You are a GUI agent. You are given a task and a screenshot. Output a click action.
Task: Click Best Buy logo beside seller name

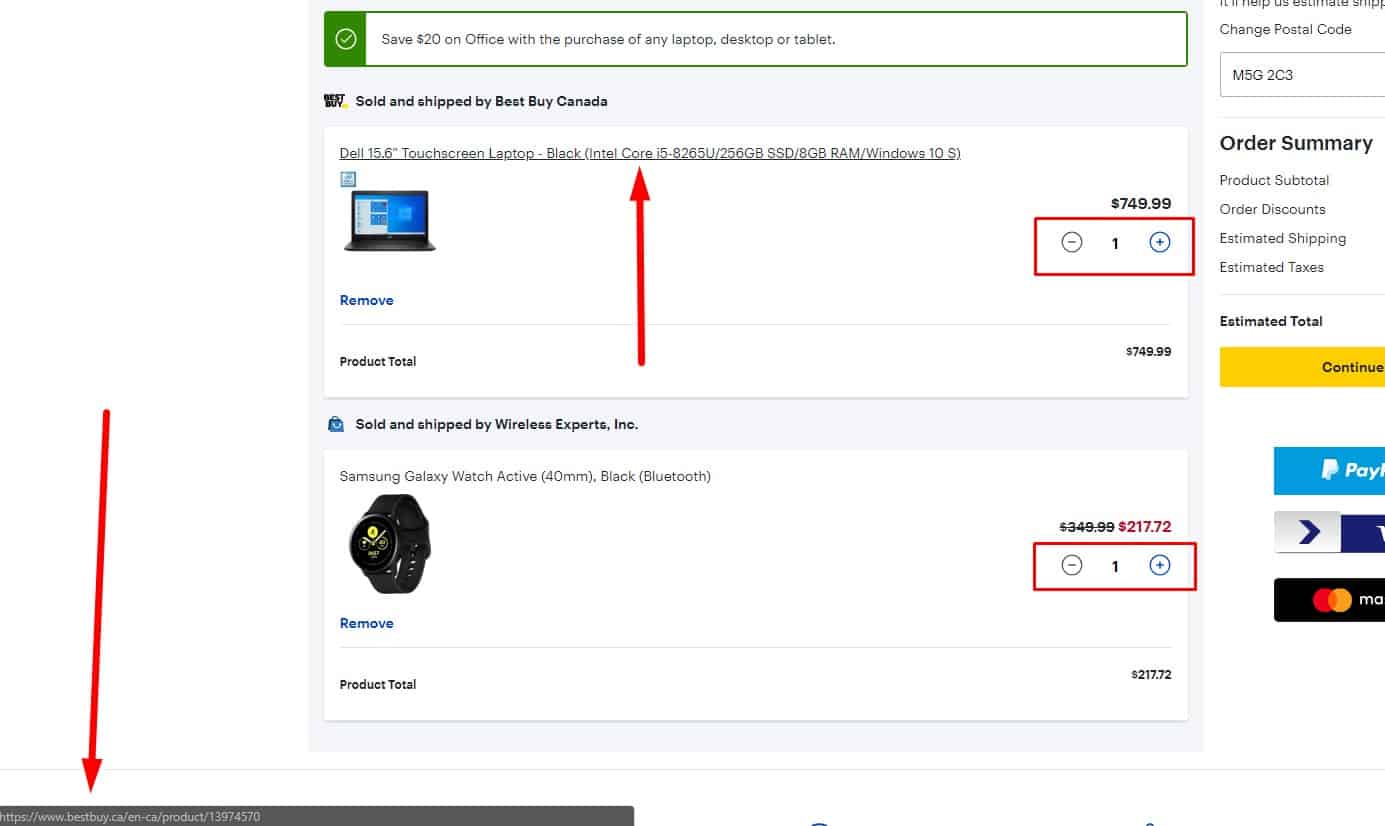tap(335, 101)
